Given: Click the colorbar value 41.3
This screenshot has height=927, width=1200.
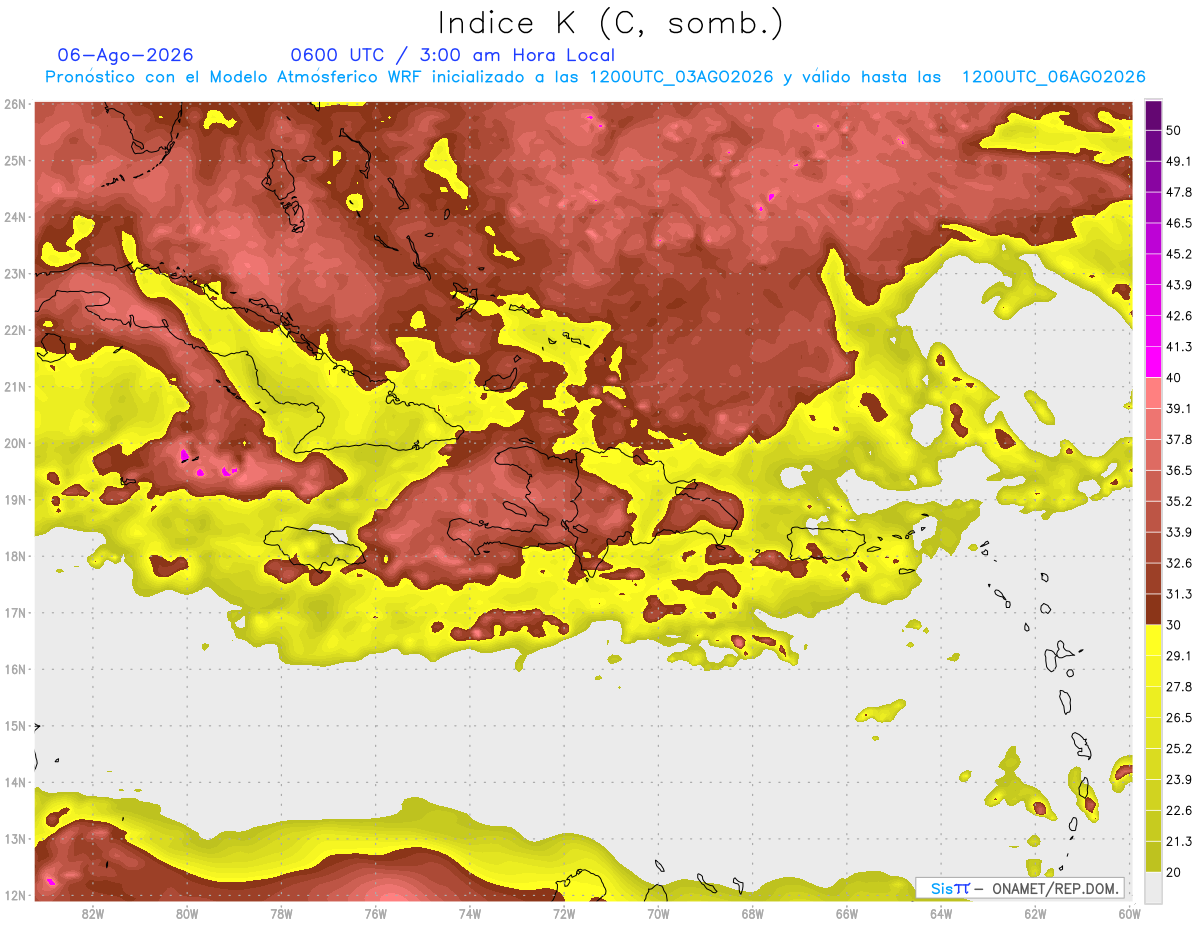Looking at the screenshot, I should pyautogui.click(x=1179, y=347).
